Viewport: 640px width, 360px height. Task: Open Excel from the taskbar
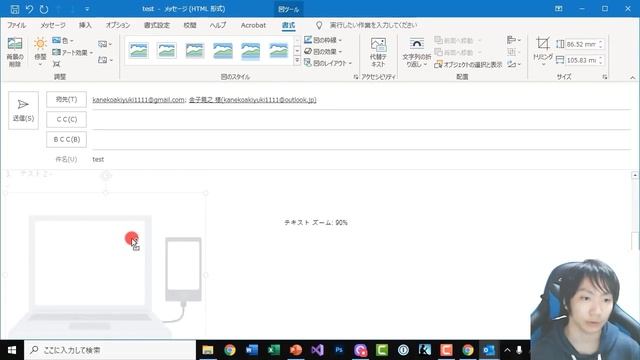pyautogui.click(x=273, y=350)
